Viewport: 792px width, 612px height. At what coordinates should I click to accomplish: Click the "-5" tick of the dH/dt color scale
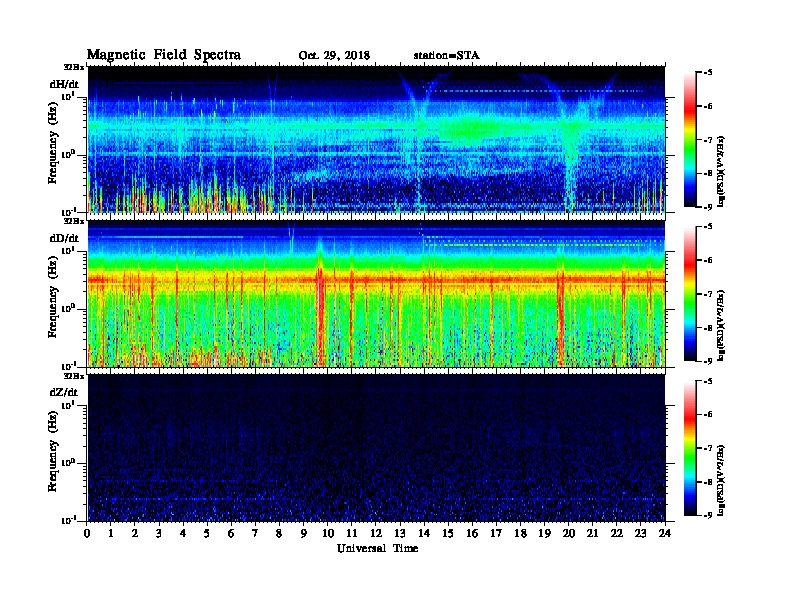coord(708,73)
